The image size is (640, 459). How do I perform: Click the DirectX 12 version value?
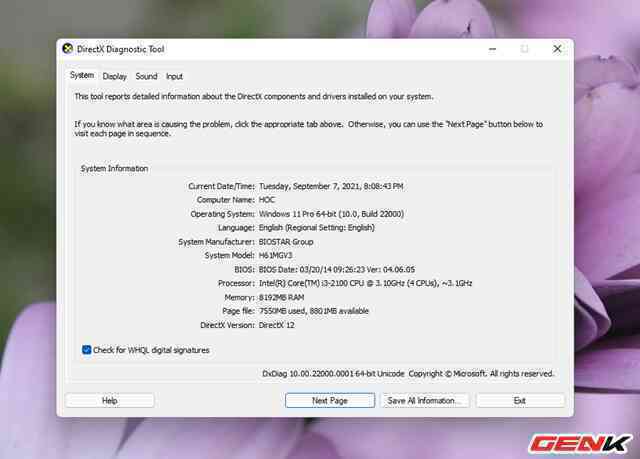tap(277, 325)
